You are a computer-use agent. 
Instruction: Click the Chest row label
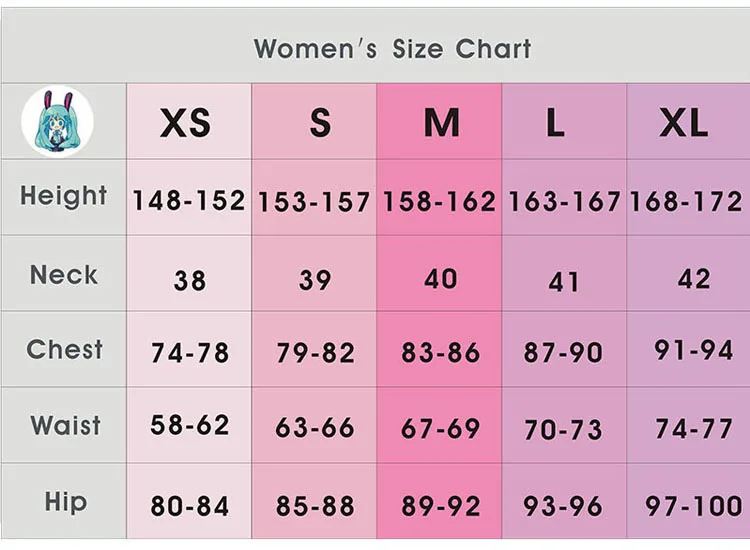point(65,349)
